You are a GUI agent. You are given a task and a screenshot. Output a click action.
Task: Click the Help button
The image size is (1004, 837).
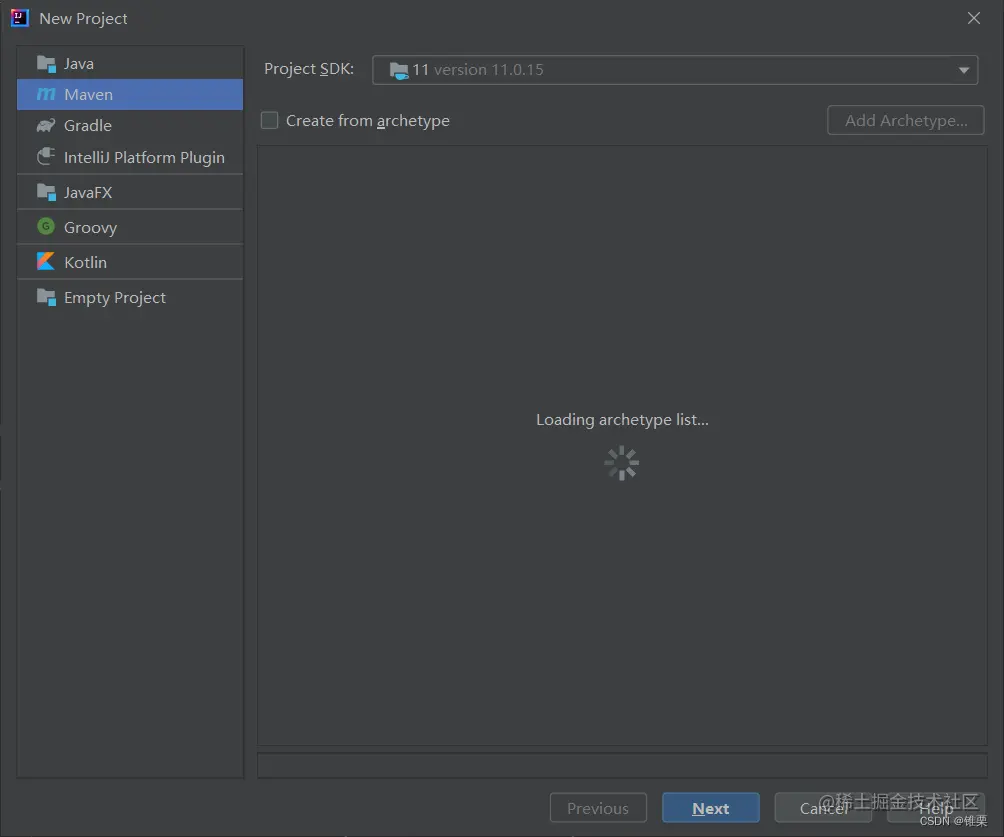(x=935, y=808)
